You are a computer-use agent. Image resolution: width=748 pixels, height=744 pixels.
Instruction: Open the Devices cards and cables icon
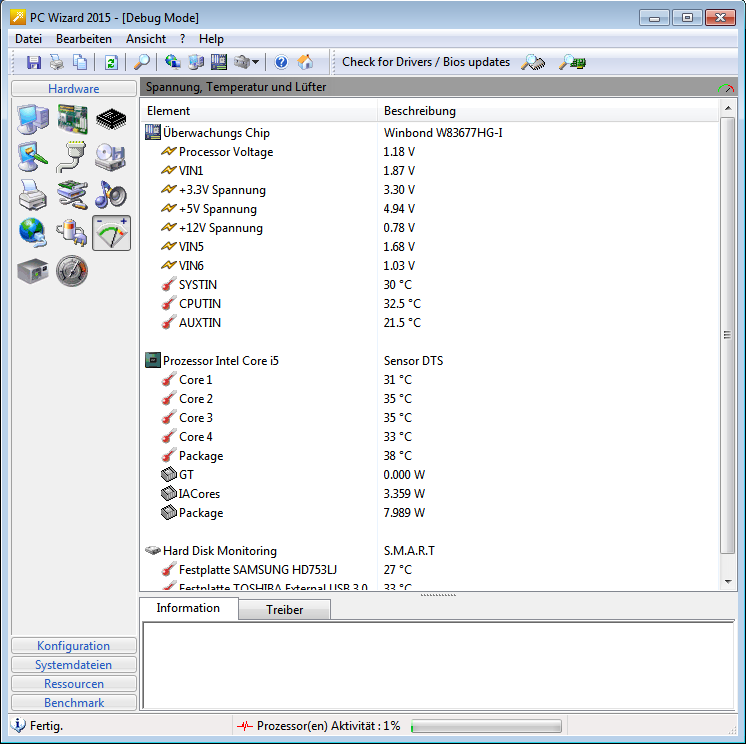pyautogui.click(x=72, y=195)
